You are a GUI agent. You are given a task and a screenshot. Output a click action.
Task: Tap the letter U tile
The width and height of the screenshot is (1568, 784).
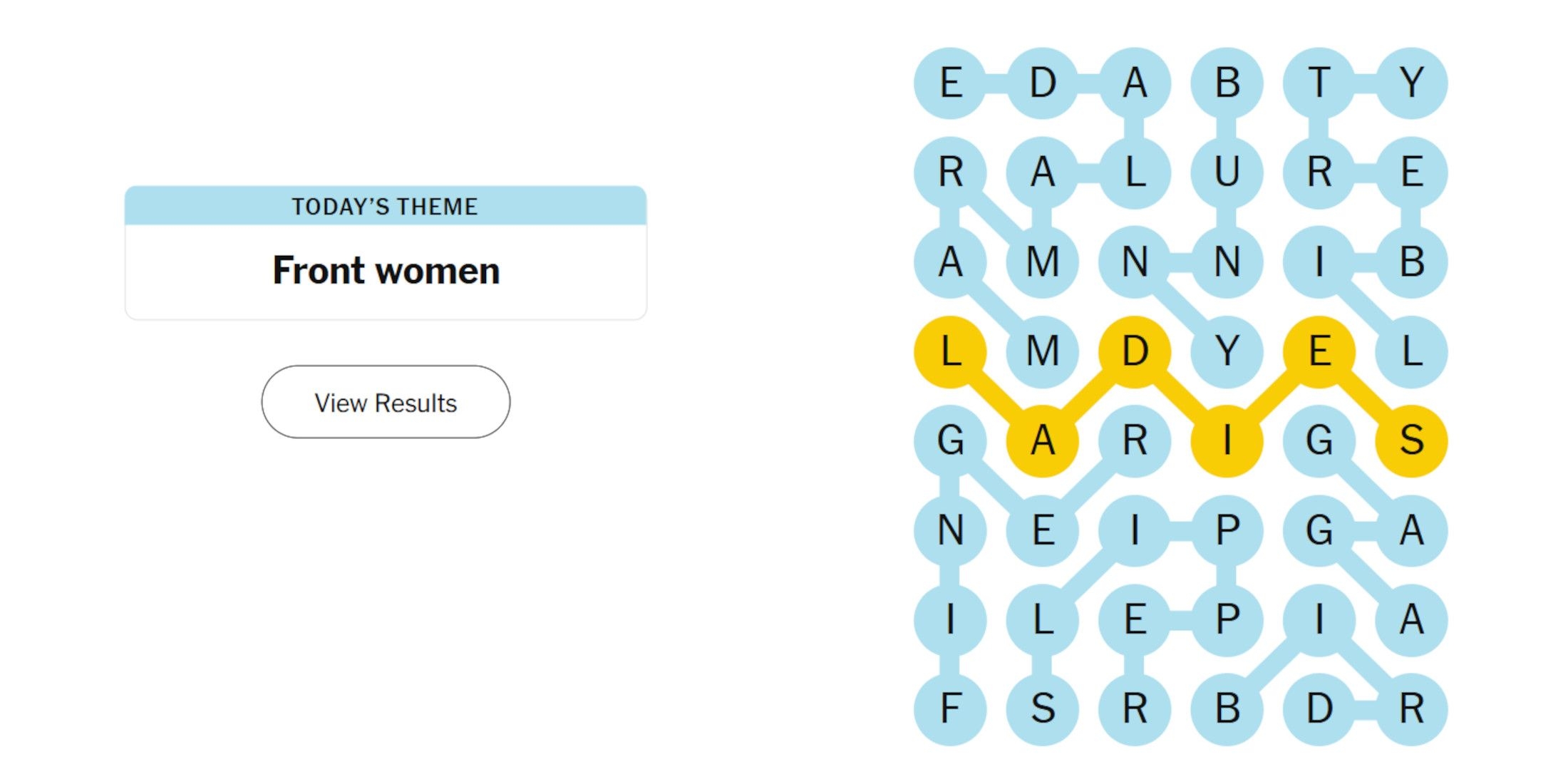pyautogui.click(x=1227, y=172)
